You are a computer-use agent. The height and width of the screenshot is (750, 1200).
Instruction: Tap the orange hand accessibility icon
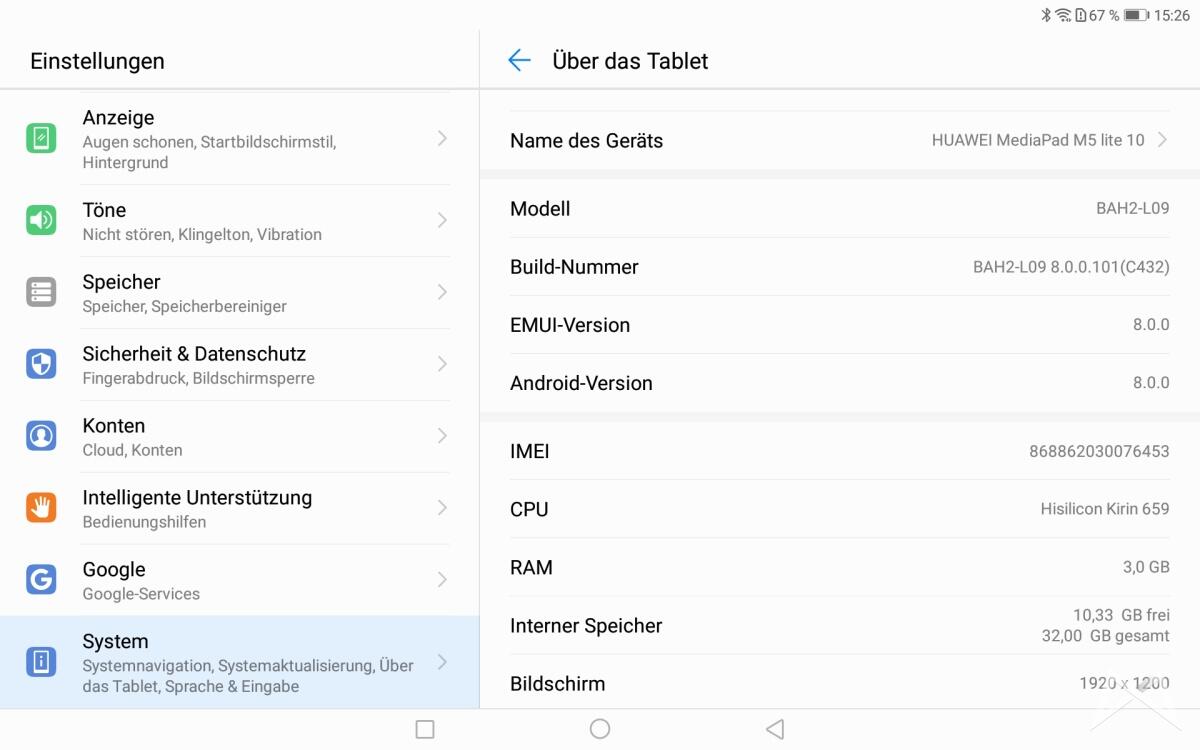pos(41,508)
